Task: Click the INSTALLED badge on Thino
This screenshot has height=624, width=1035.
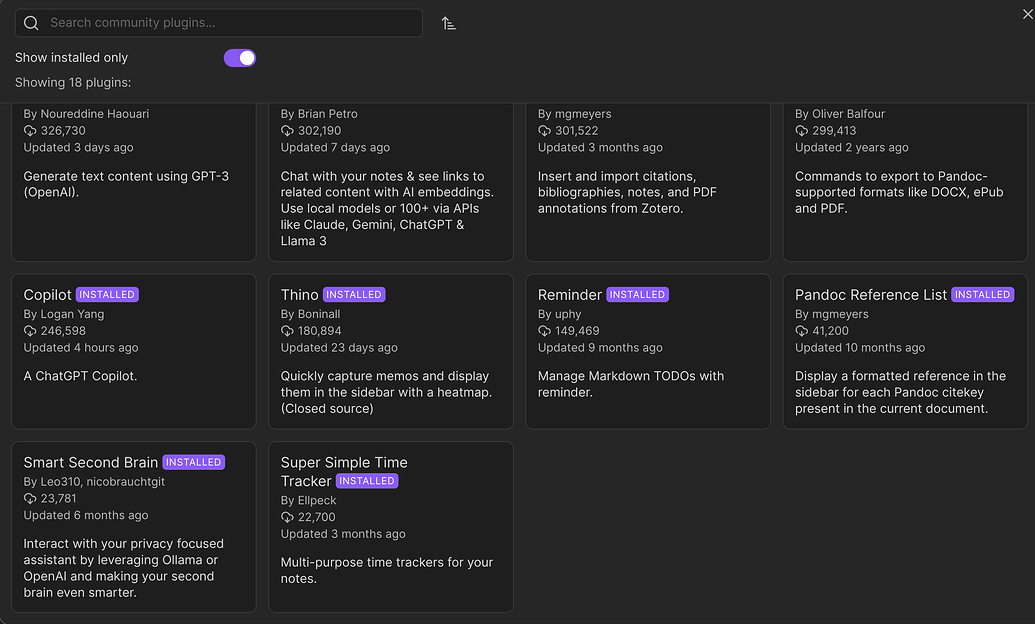Action: click(354, 295)
